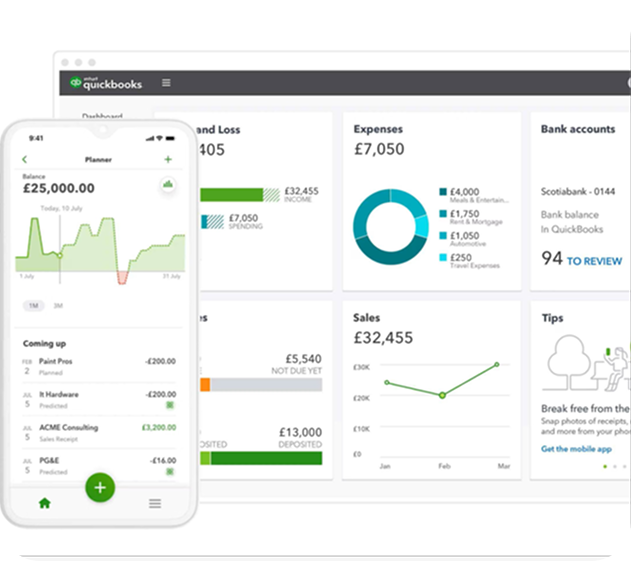Image resolution: width=631 pixels, height=561 pixels.
Task: Tap the It Hardware predicted entry
Action: [x=99, y=400]
